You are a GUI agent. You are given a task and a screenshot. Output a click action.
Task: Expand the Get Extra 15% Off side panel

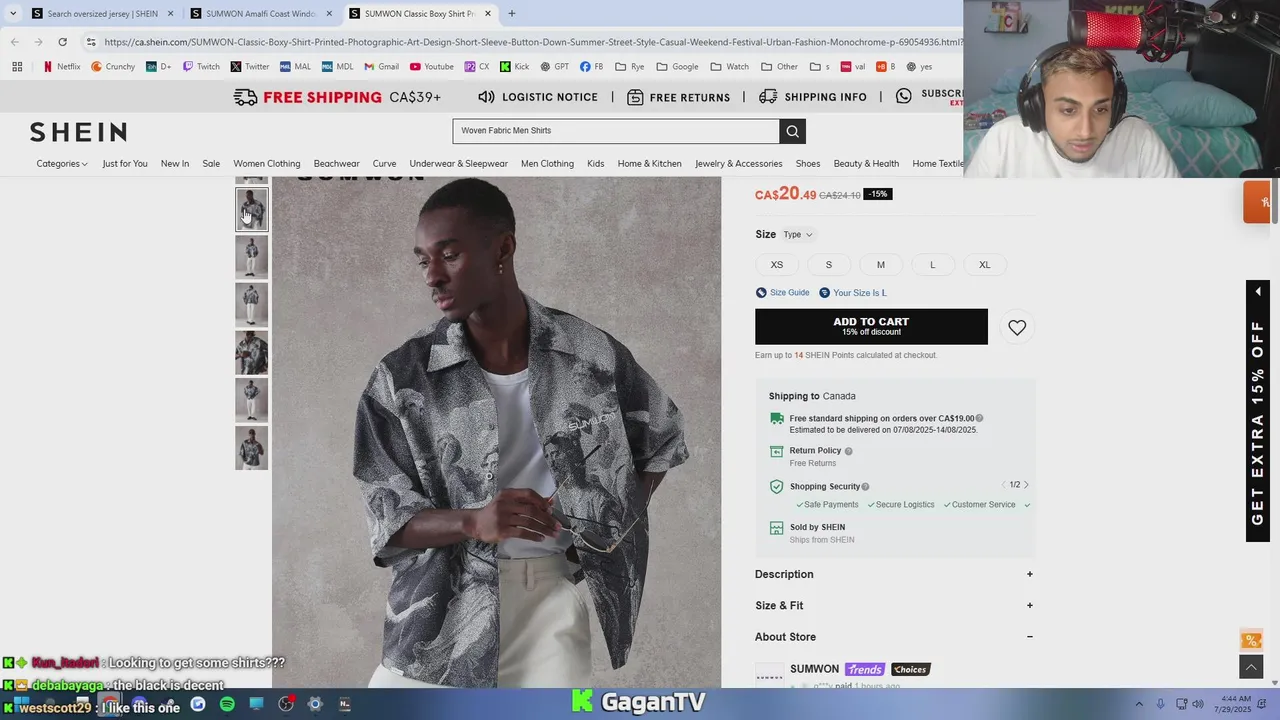click(1258, 412)
